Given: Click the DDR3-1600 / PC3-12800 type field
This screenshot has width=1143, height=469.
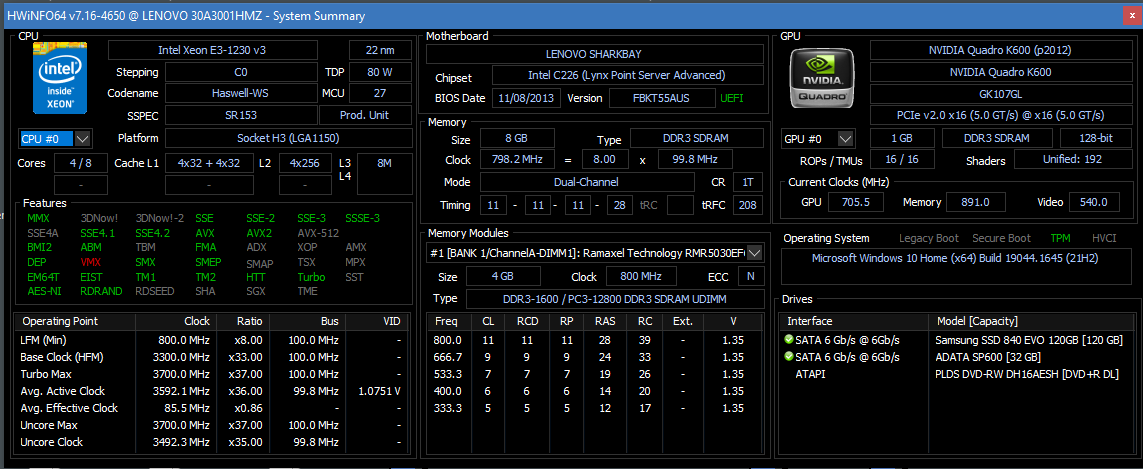Looking at the screenshot, I should [614, 299].
